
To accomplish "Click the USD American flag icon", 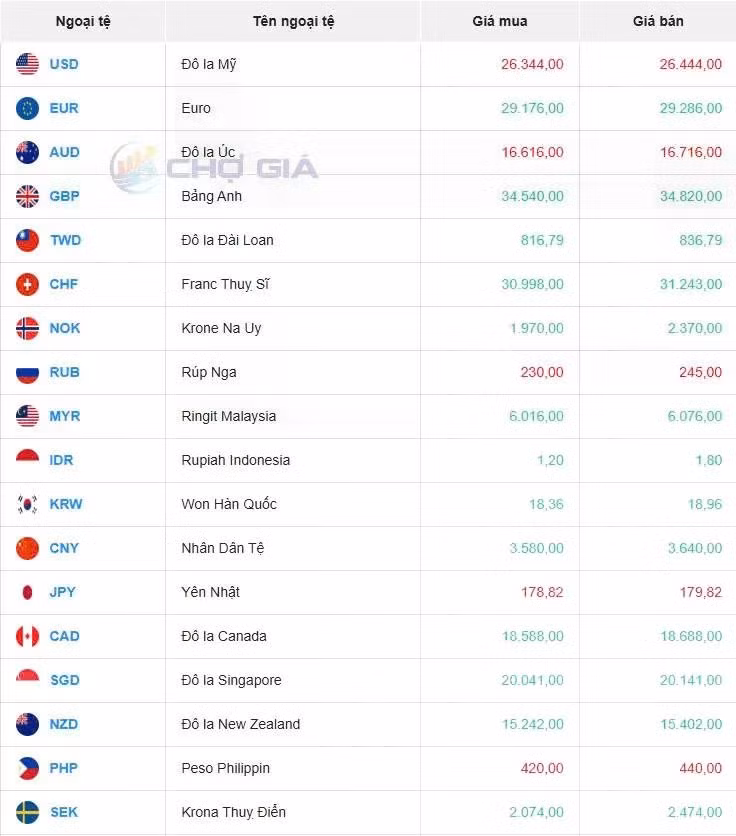I will 27,64.
